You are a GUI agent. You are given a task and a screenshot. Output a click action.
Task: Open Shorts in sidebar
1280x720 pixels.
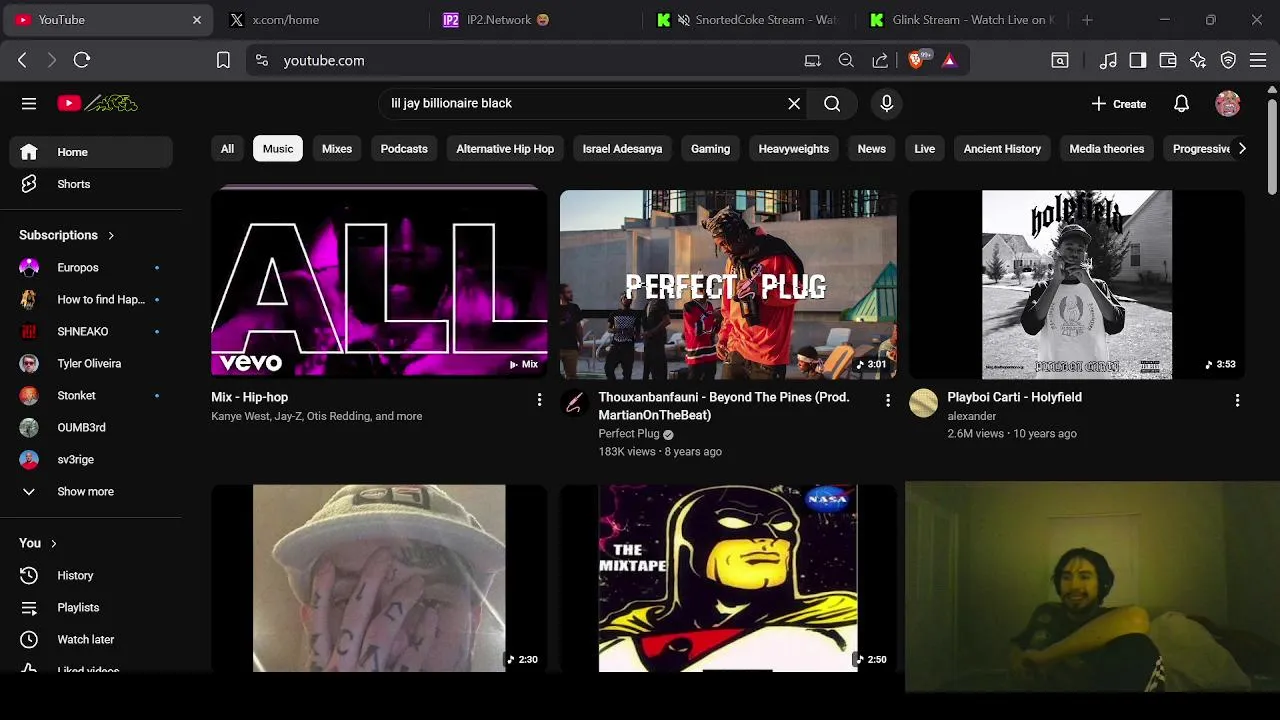91,184
